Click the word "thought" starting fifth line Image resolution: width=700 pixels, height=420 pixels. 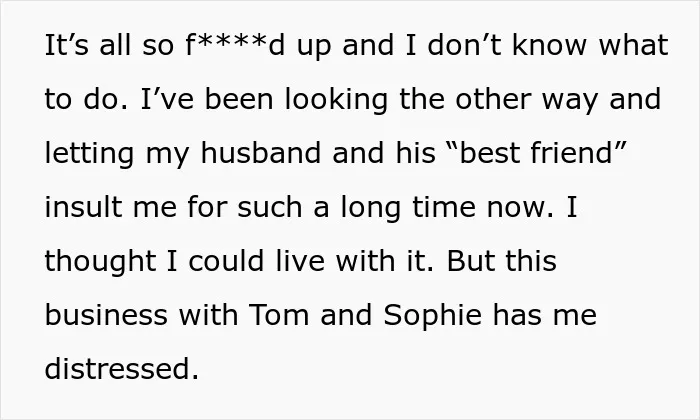[x=100, y=262]
